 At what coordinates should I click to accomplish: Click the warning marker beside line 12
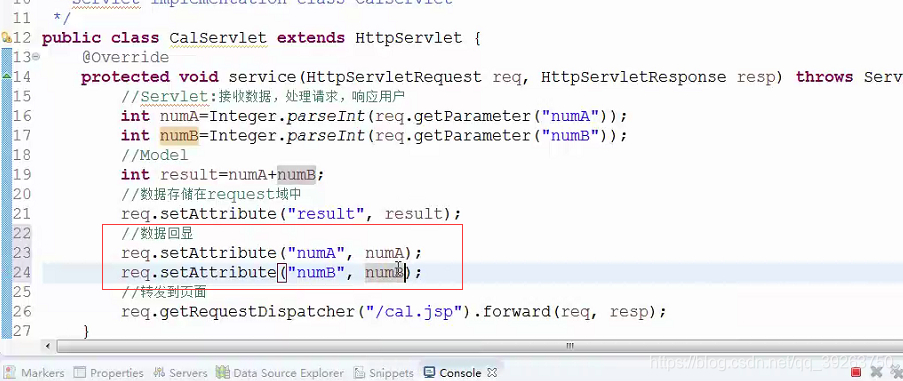tap(6, 38)
